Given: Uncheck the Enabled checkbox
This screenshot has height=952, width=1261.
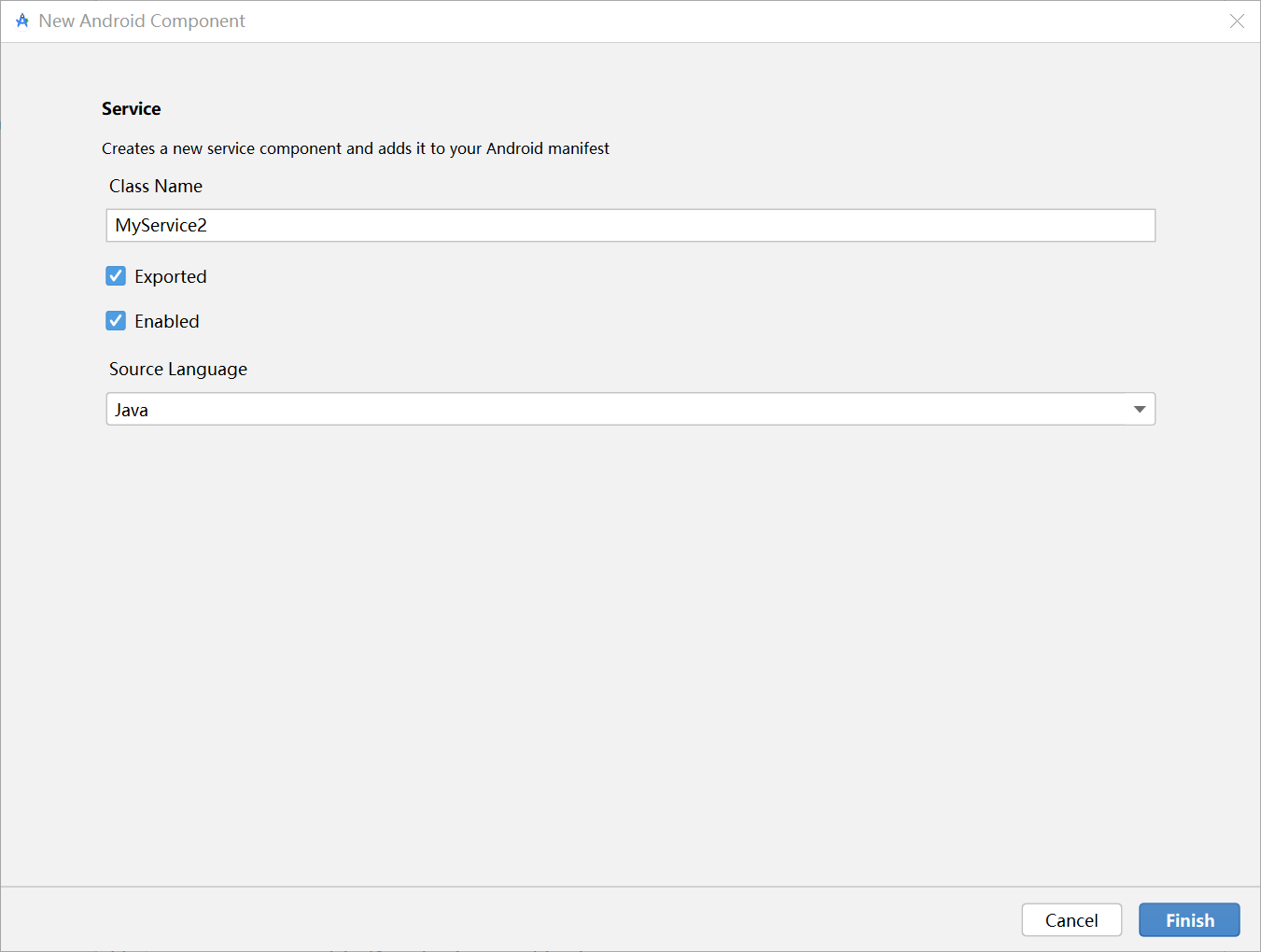Looking at the screenshot, I should pos(116,321).
